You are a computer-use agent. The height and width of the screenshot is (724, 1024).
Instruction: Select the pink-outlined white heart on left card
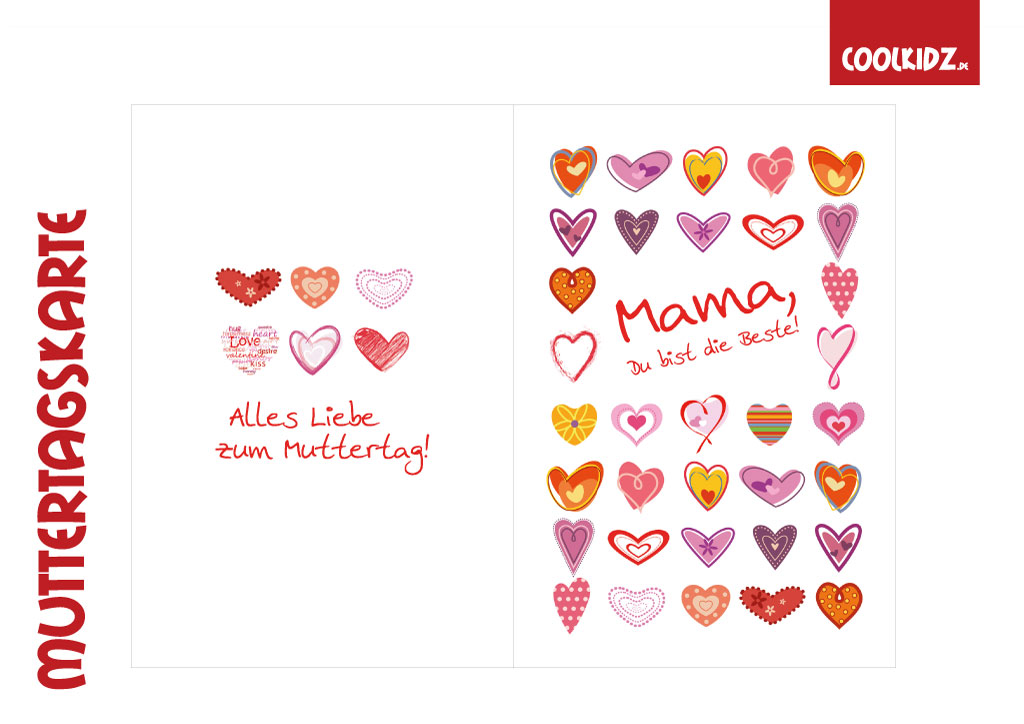[315, 349]
